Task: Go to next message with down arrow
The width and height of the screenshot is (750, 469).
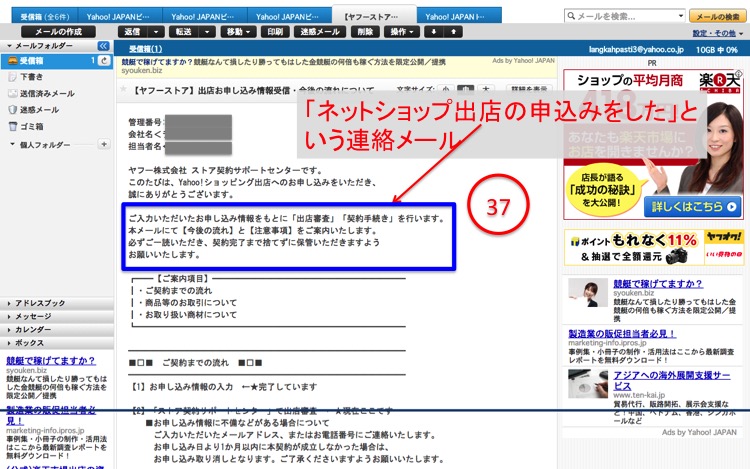Action: point(434,32)
